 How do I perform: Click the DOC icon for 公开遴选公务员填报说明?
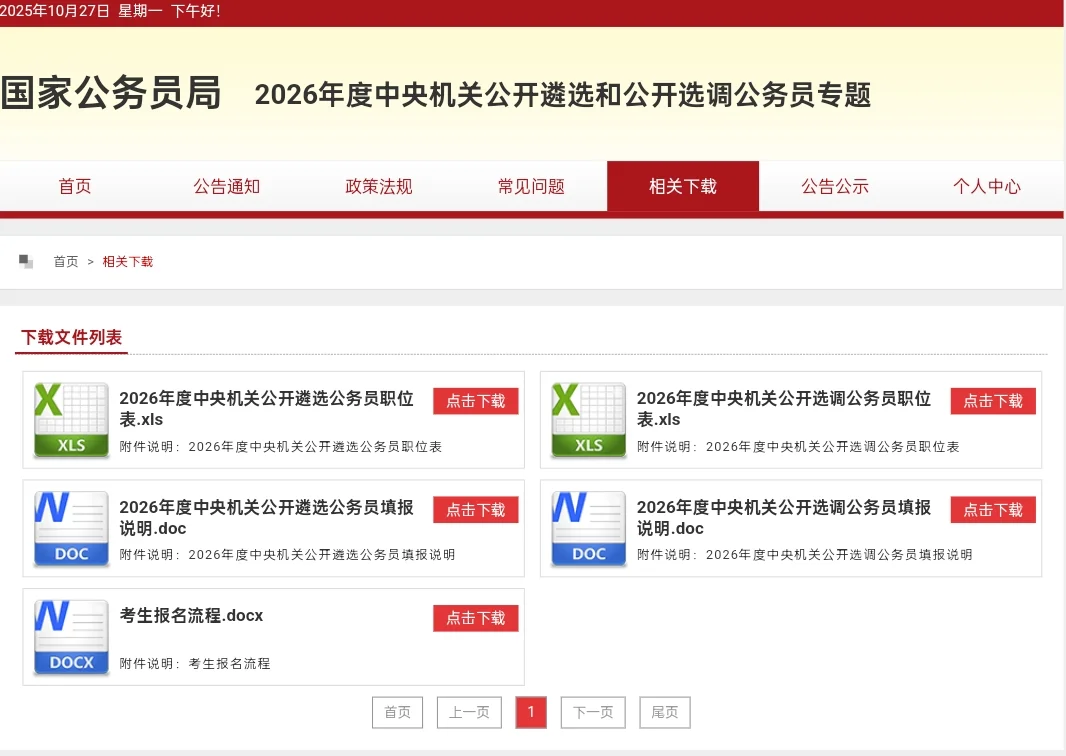[71, 528]
